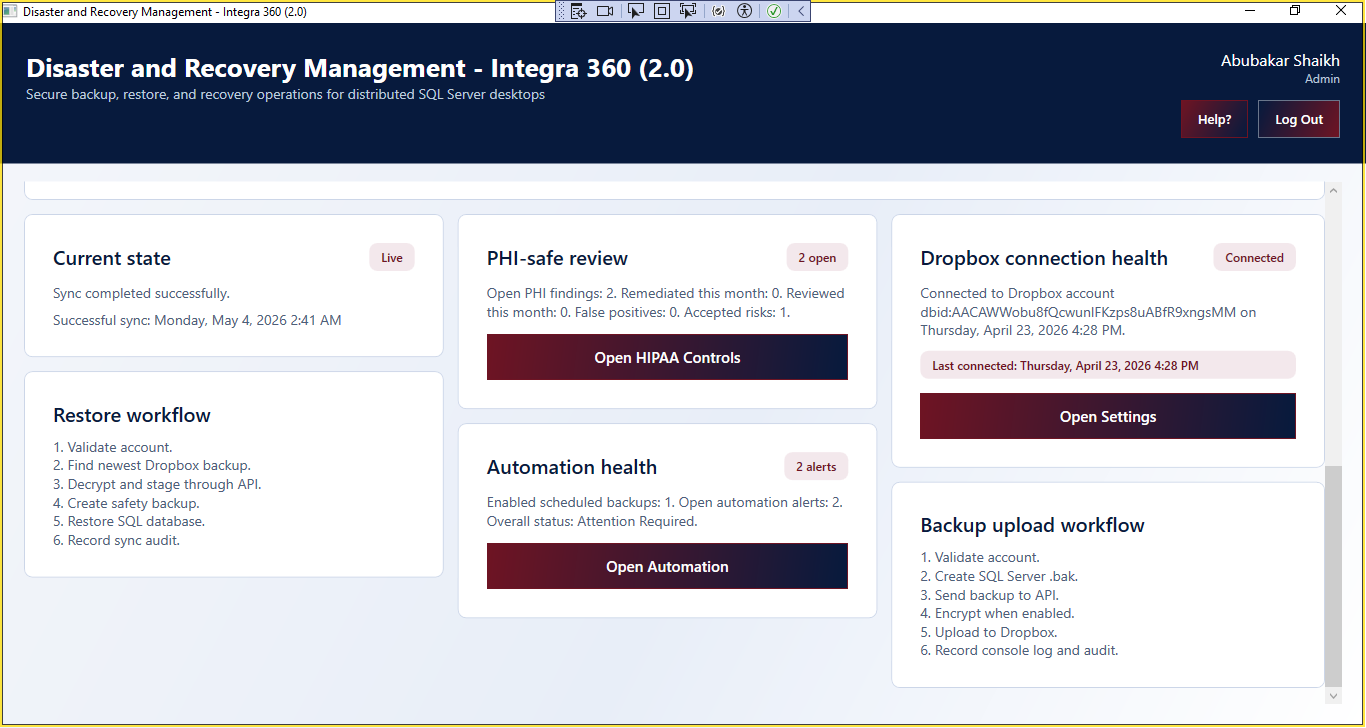The height and width of the screenshot is (728, 1366).
Task: Click the Connected status badge
Action: tap(1254, 258)
